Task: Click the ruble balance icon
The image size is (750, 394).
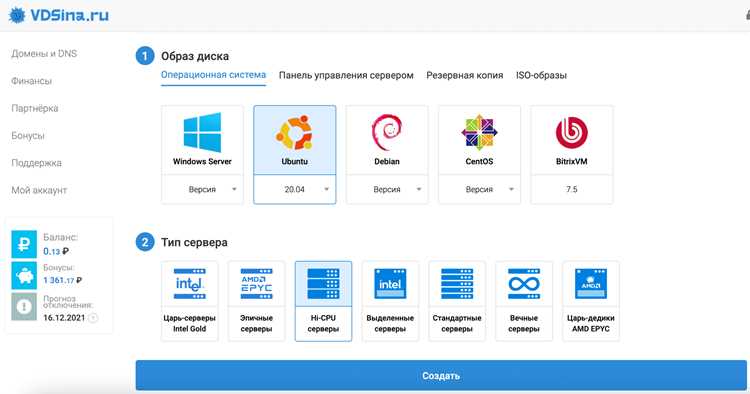Action: click(x=24, y=244)
